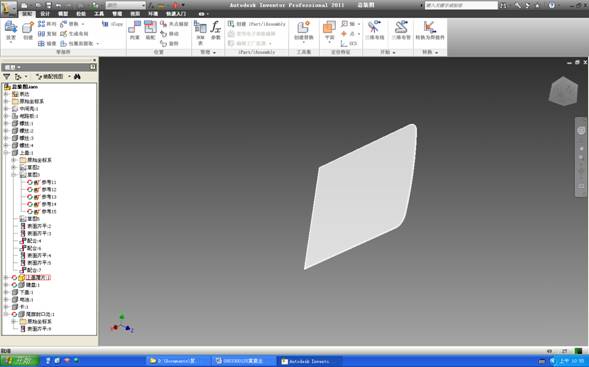The width and height of the screenshot is (589, 367).
Task: Click the keyword search input box
Action: (x=461, y=5)
